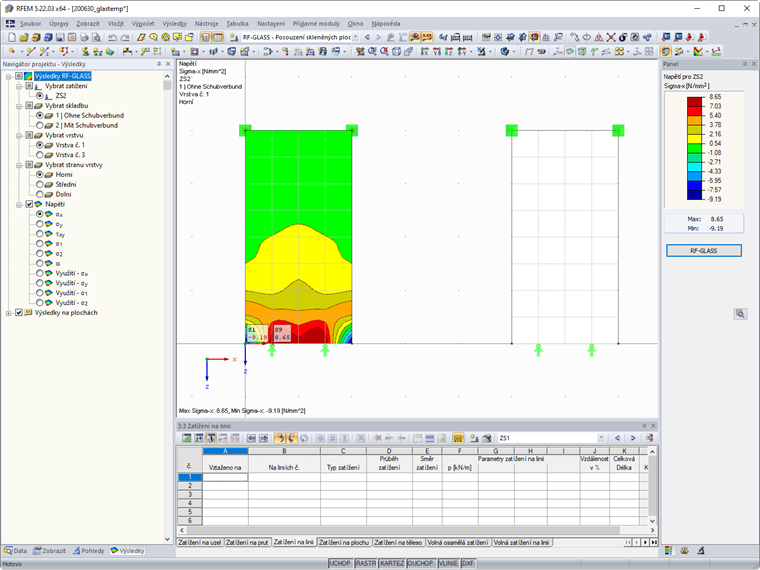
Task: Toggle the project navigator panel
Action: point(206,37)
